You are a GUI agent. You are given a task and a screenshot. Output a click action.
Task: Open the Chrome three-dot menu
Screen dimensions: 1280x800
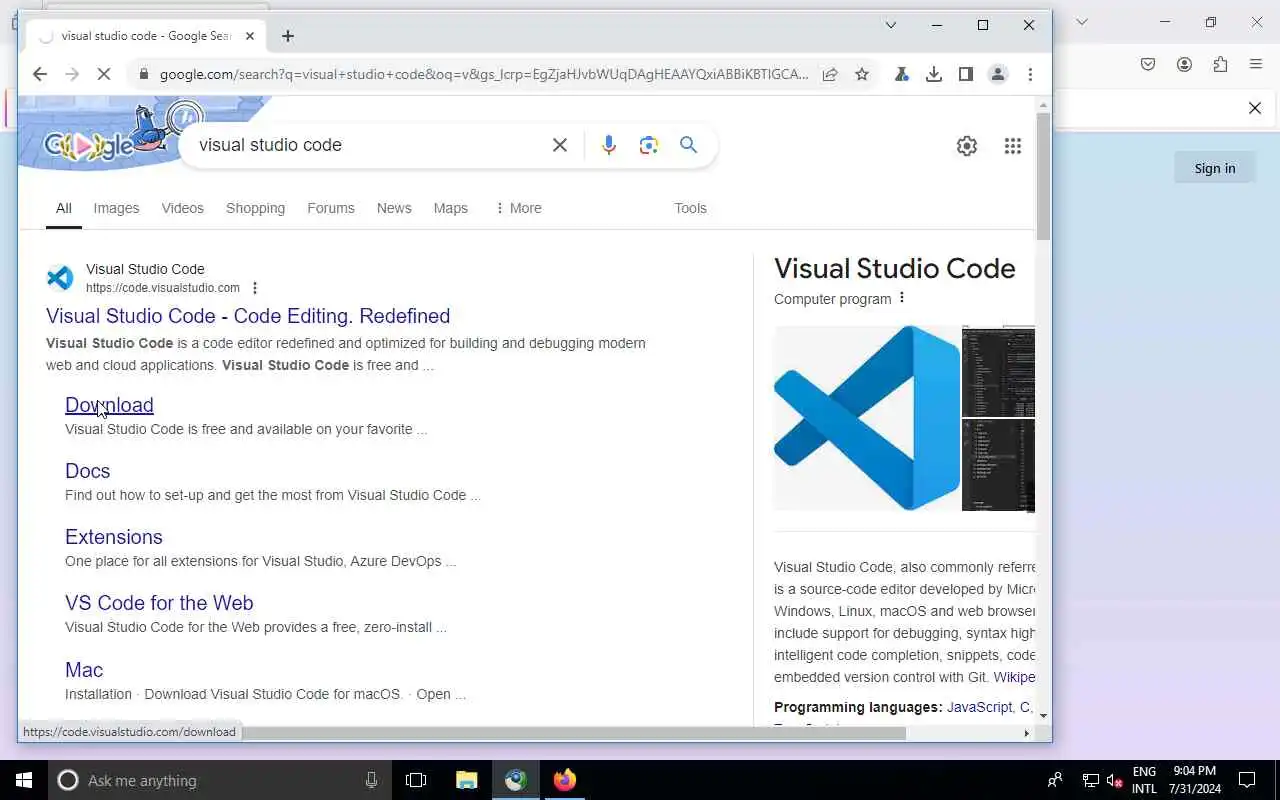(x=1030, y=74)
